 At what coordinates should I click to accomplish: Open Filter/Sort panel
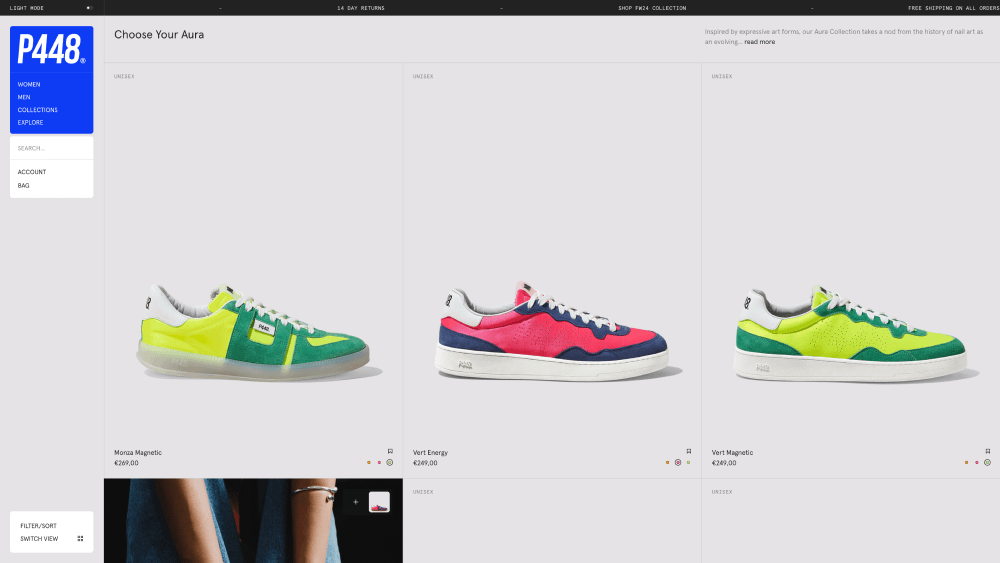(38, 526)
